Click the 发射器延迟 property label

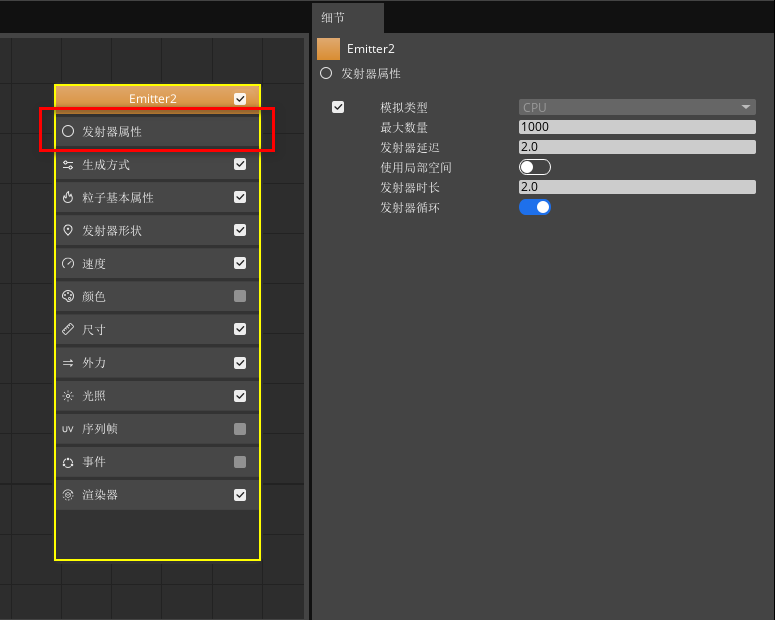tap(410, 147)
